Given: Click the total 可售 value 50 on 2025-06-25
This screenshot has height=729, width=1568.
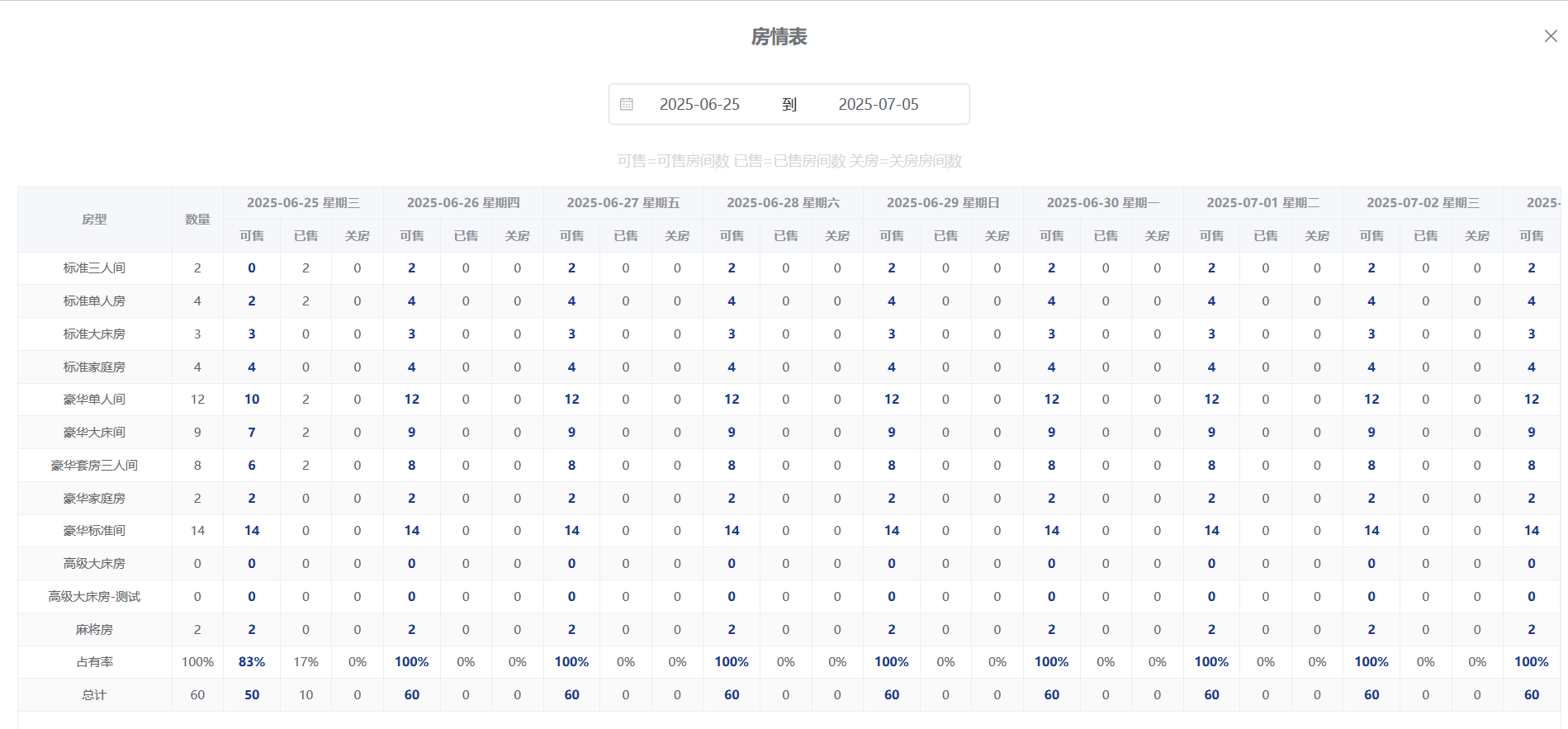Looking at the screenshot, I should coord(252,695).
